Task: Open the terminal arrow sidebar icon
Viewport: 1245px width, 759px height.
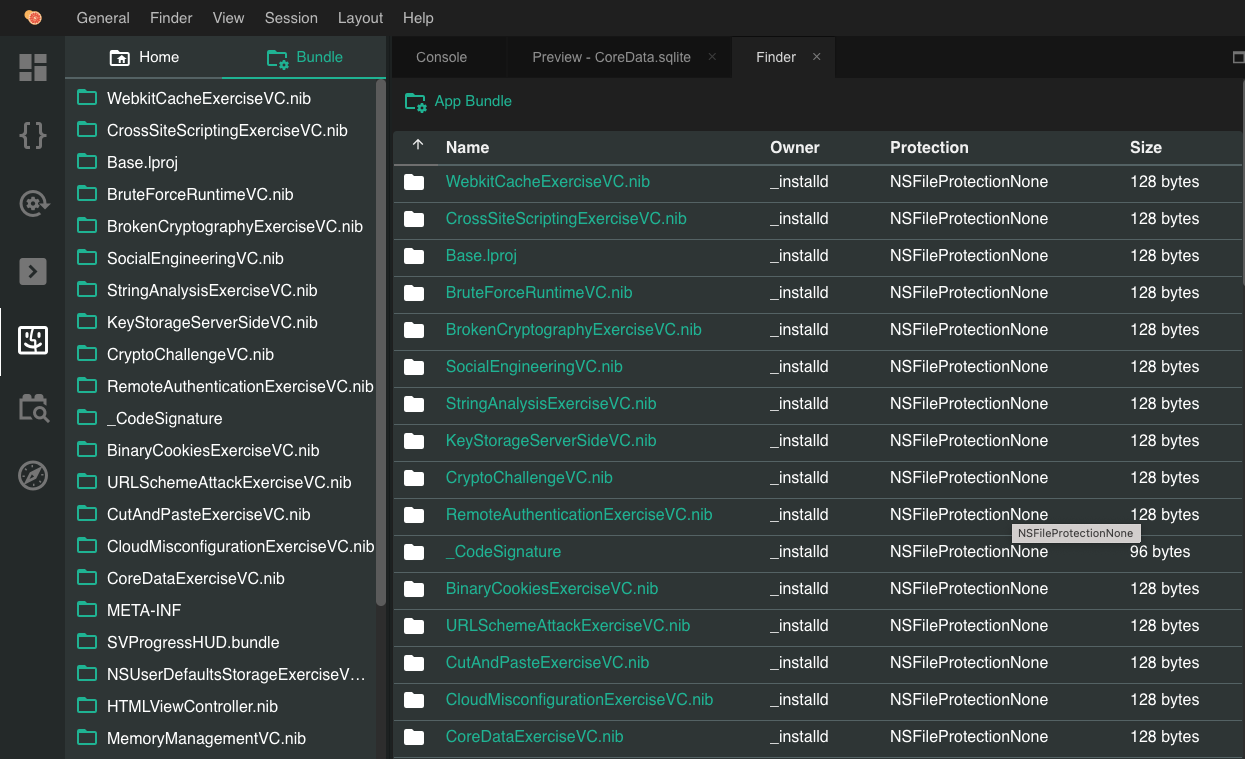Action: tap(33, 271)
